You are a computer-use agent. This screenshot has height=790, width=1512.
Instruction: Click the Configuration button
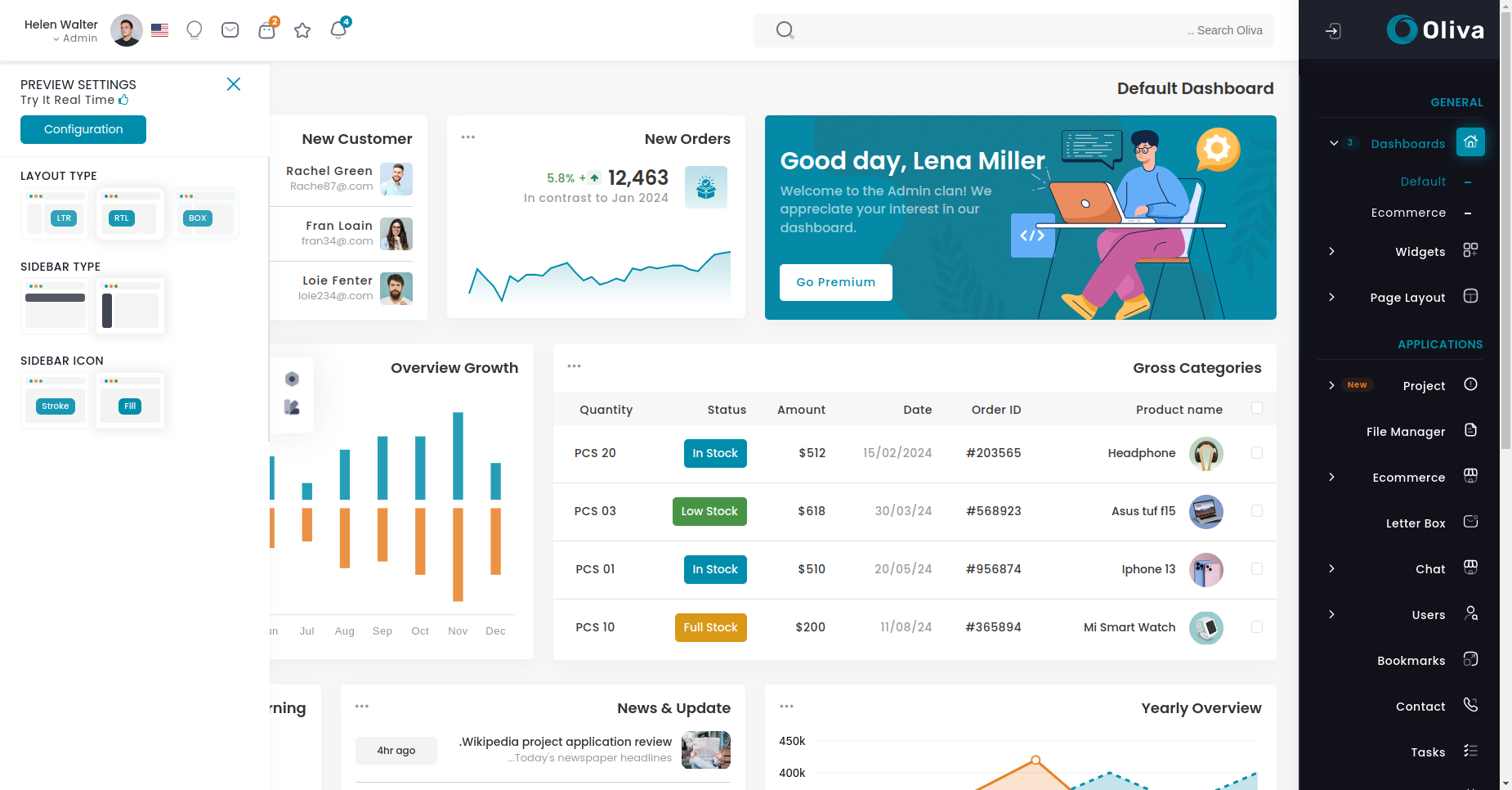pyautogui.click(x=83, y=129)
